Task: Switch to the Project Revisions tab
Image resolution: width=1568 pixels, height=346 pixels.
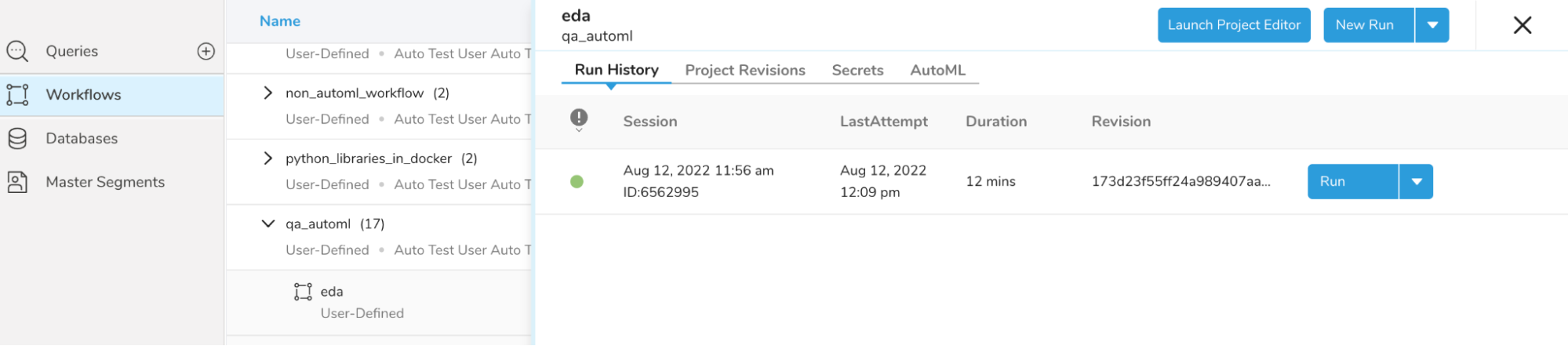Action: point(744,71)
